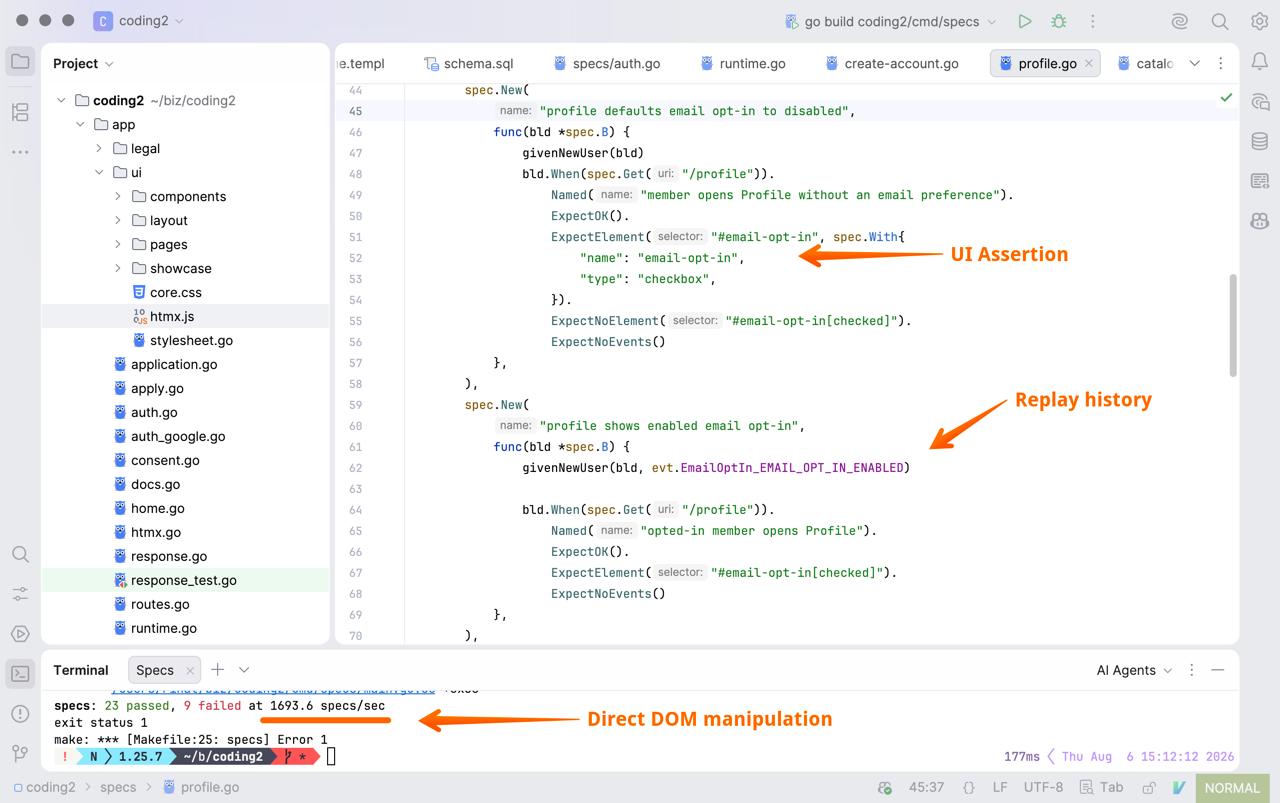Switch to the runtime.go editor tab

pos(742,63)
